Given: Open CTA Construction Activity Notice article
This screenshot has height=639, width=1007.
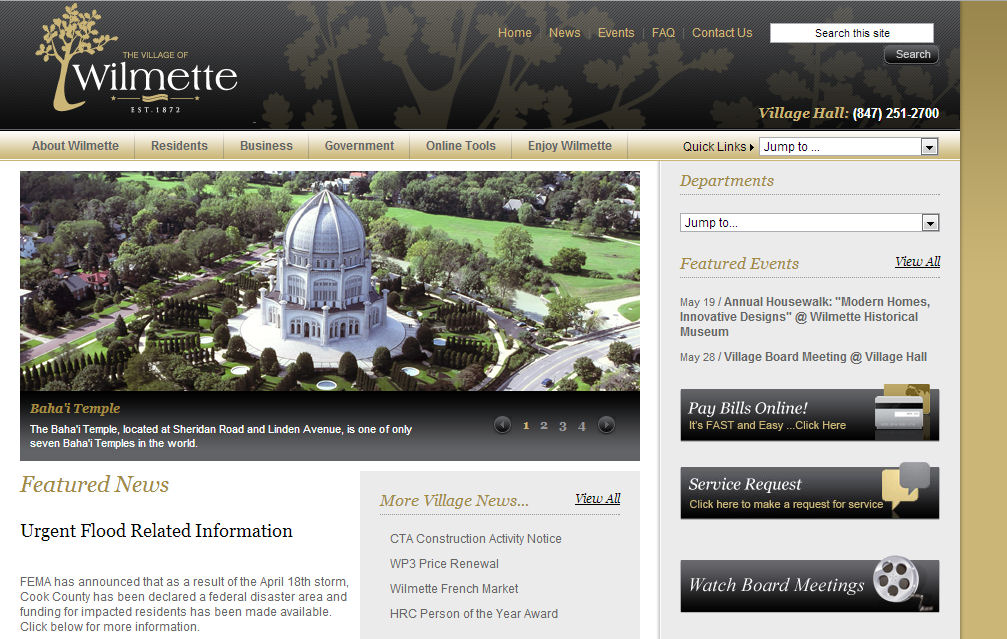Looking at the screenshot, I should coord(475,539).
